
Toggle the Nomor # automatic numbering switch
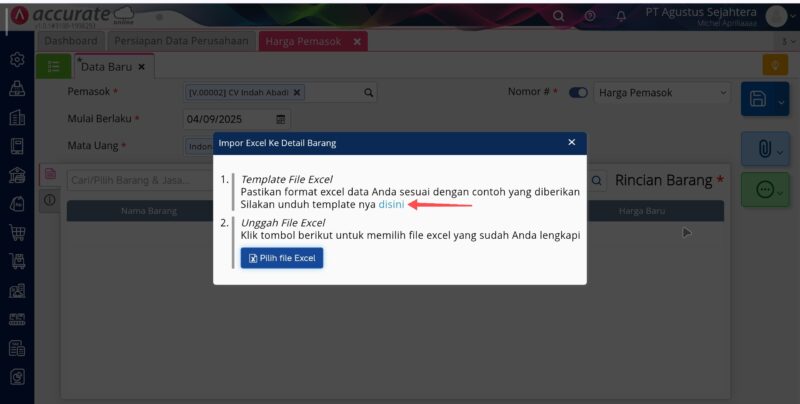tap(578, 93)
